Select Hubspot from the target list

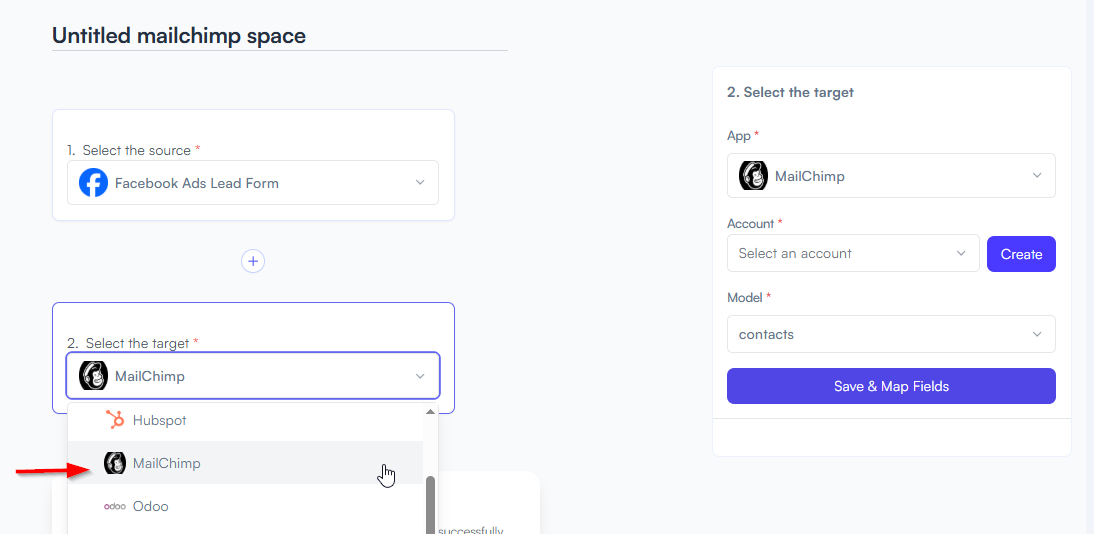pyautogui.click(x=246, y=420)
